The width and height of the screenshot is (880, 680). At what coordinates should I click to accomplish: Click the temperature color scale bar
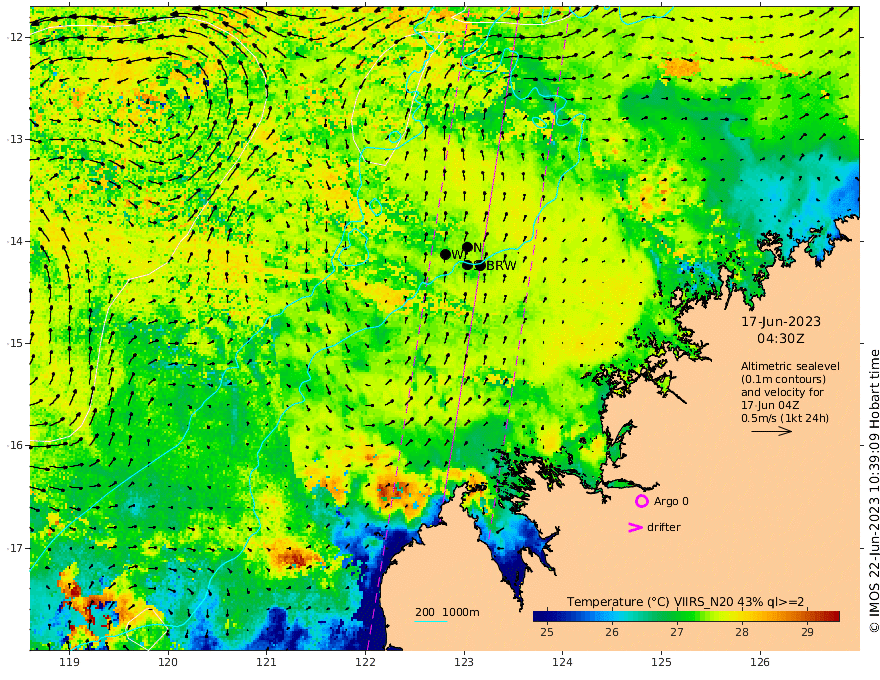point(686,616)
